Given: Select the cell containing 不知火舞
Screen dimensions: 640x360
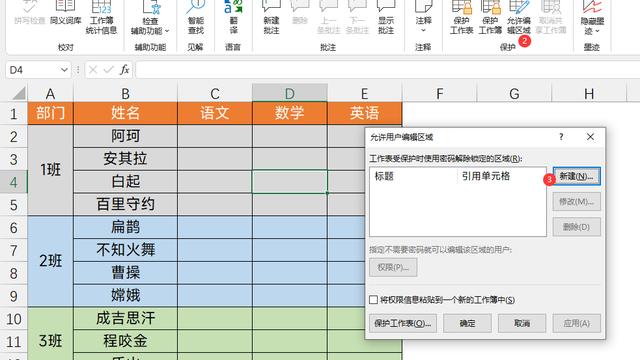Looking at the screenshot, I should click(x=125, y=250).
